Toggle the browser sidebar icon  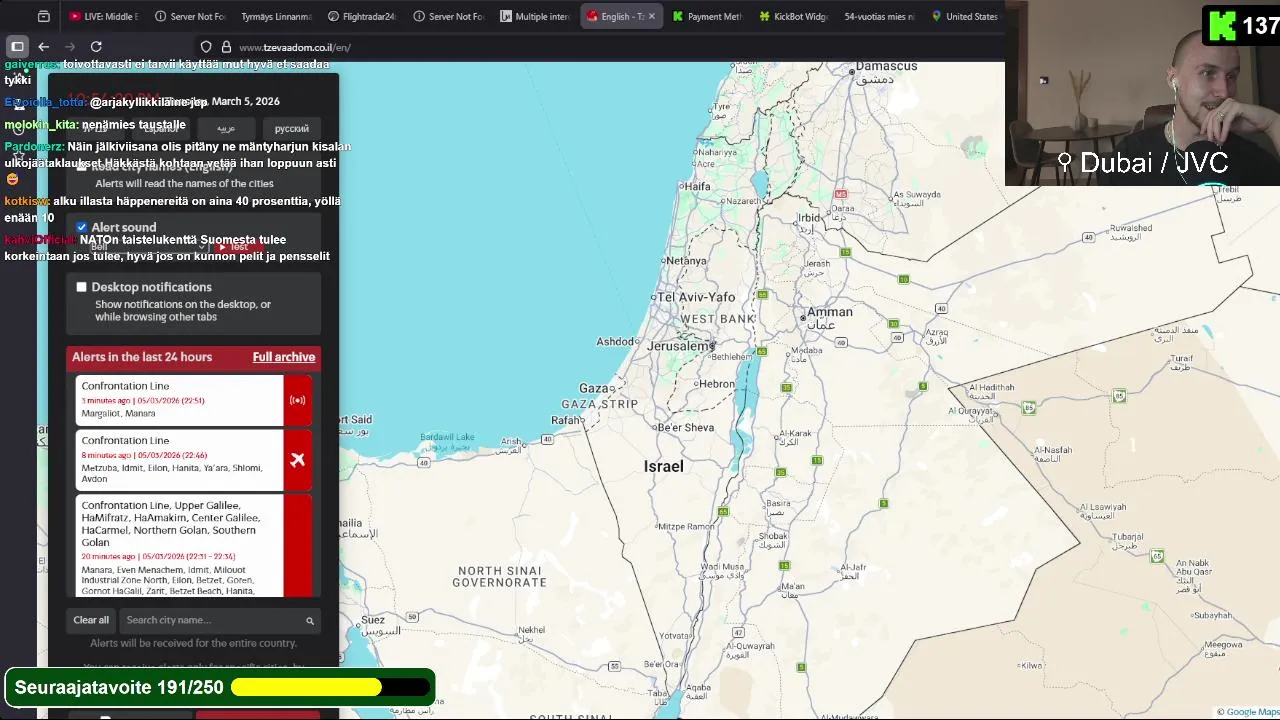(x=17, y=47)
